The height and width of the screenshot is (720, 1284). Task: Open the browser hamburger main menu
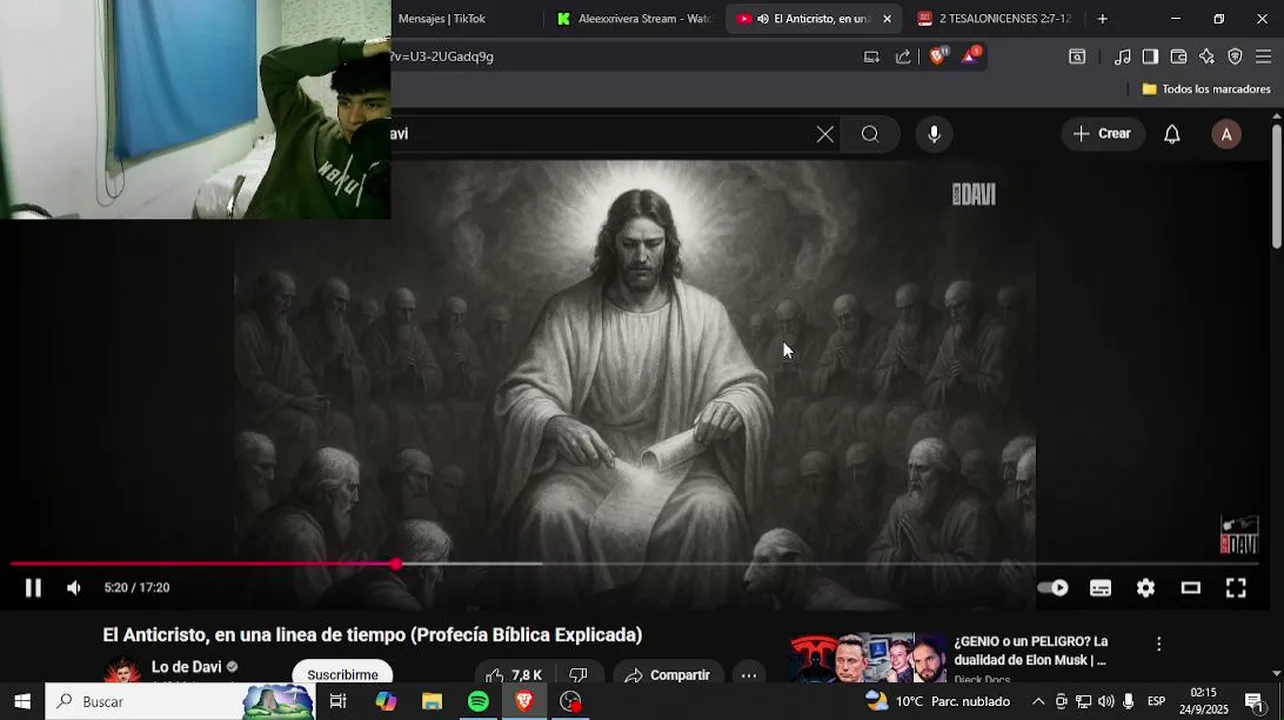[1263, 57]
